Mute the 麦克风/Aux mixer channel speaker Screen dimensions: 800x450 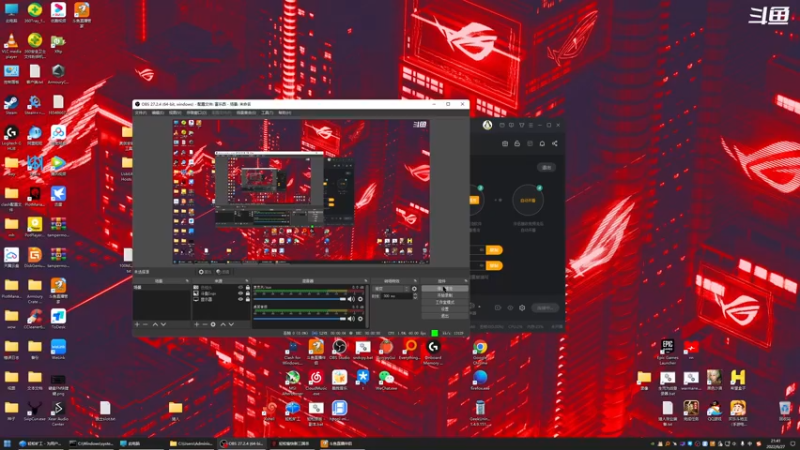point(352,299)
